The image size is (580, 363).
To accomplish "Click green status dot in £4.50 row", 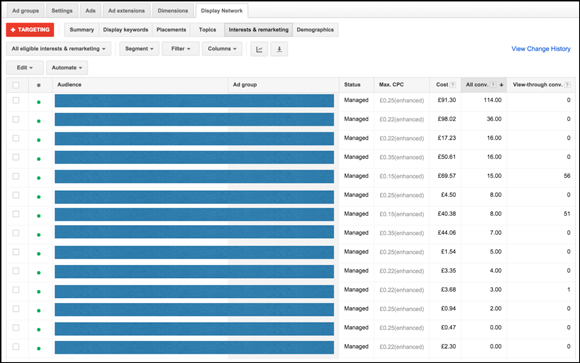I will coord(38,197).
